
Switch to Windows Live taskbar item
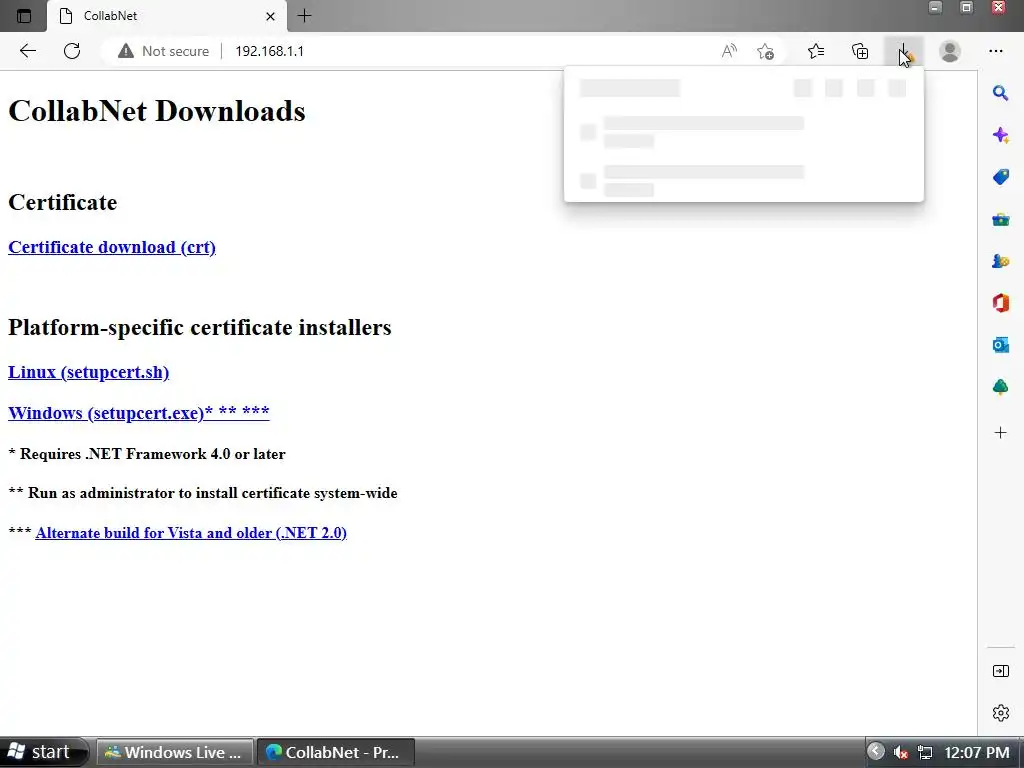(x=174, y=752)
